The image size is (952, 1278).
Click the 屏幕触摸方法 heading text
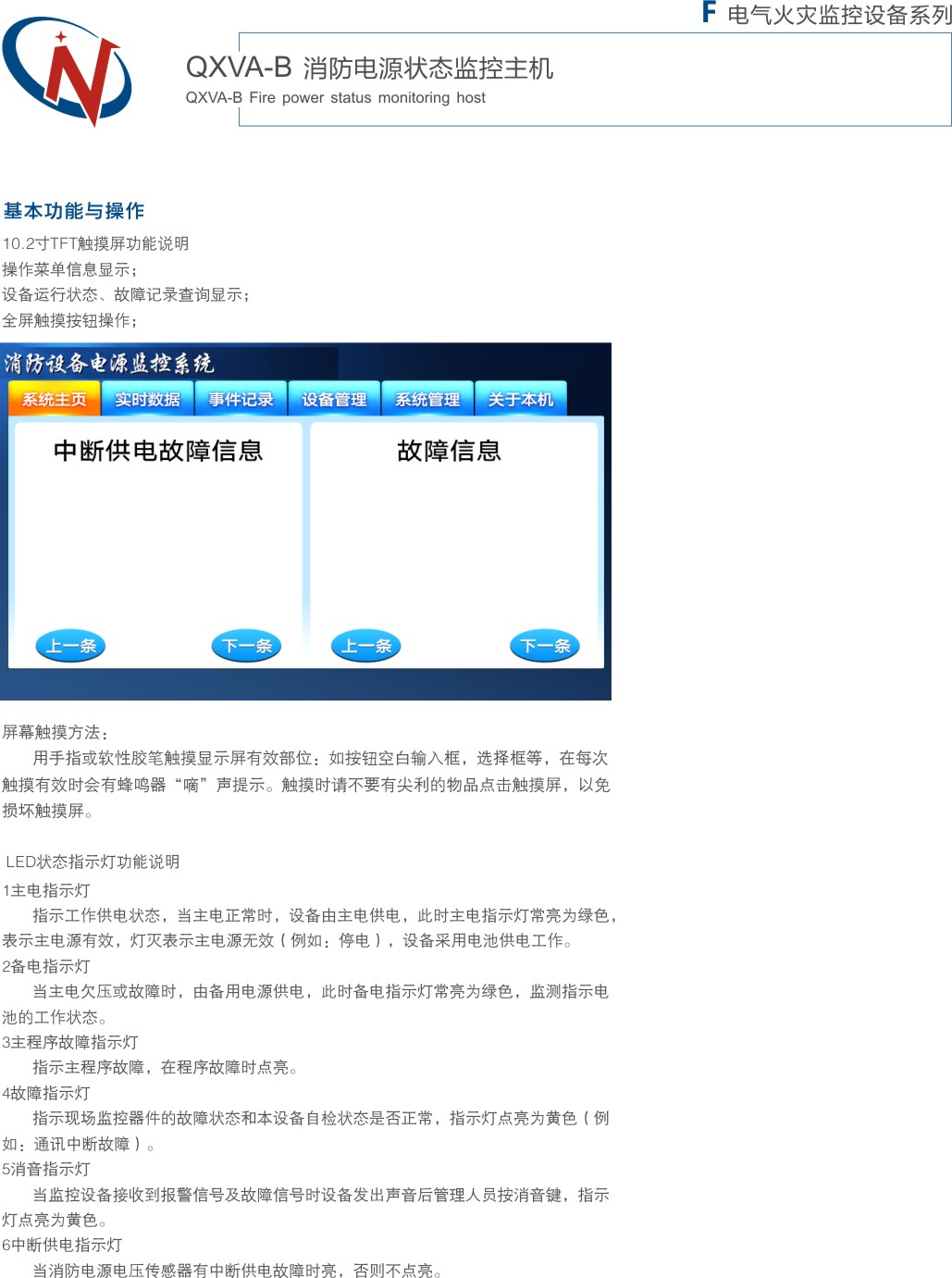[x=56, y=732]
